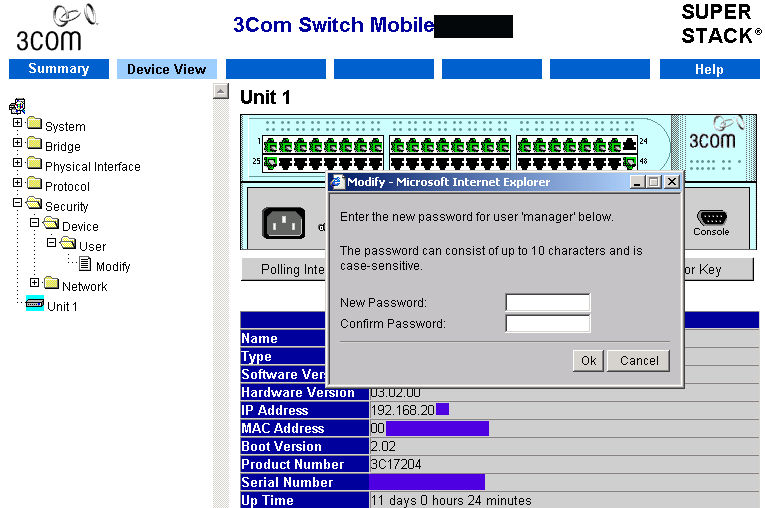This screenshot has height=508, width=765.
Task: Select the Physical Interface folder icon
Action: (34, 163)
